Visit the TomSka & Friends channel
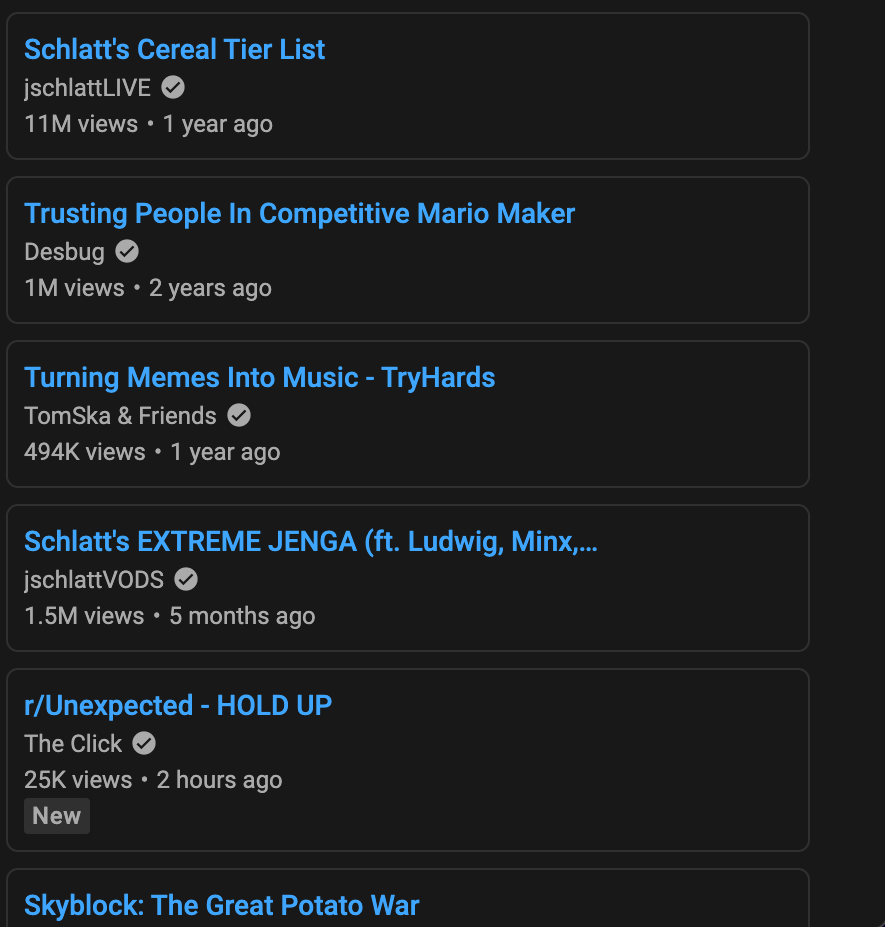Screen dimensions: 885x927 pos(120,416)
